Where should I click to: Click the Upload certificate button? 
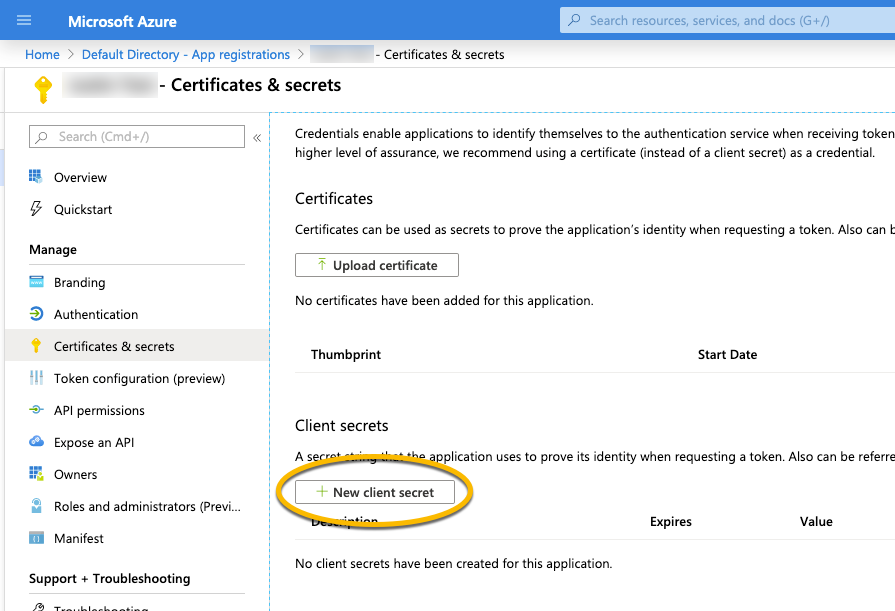(x=377, y=265)
